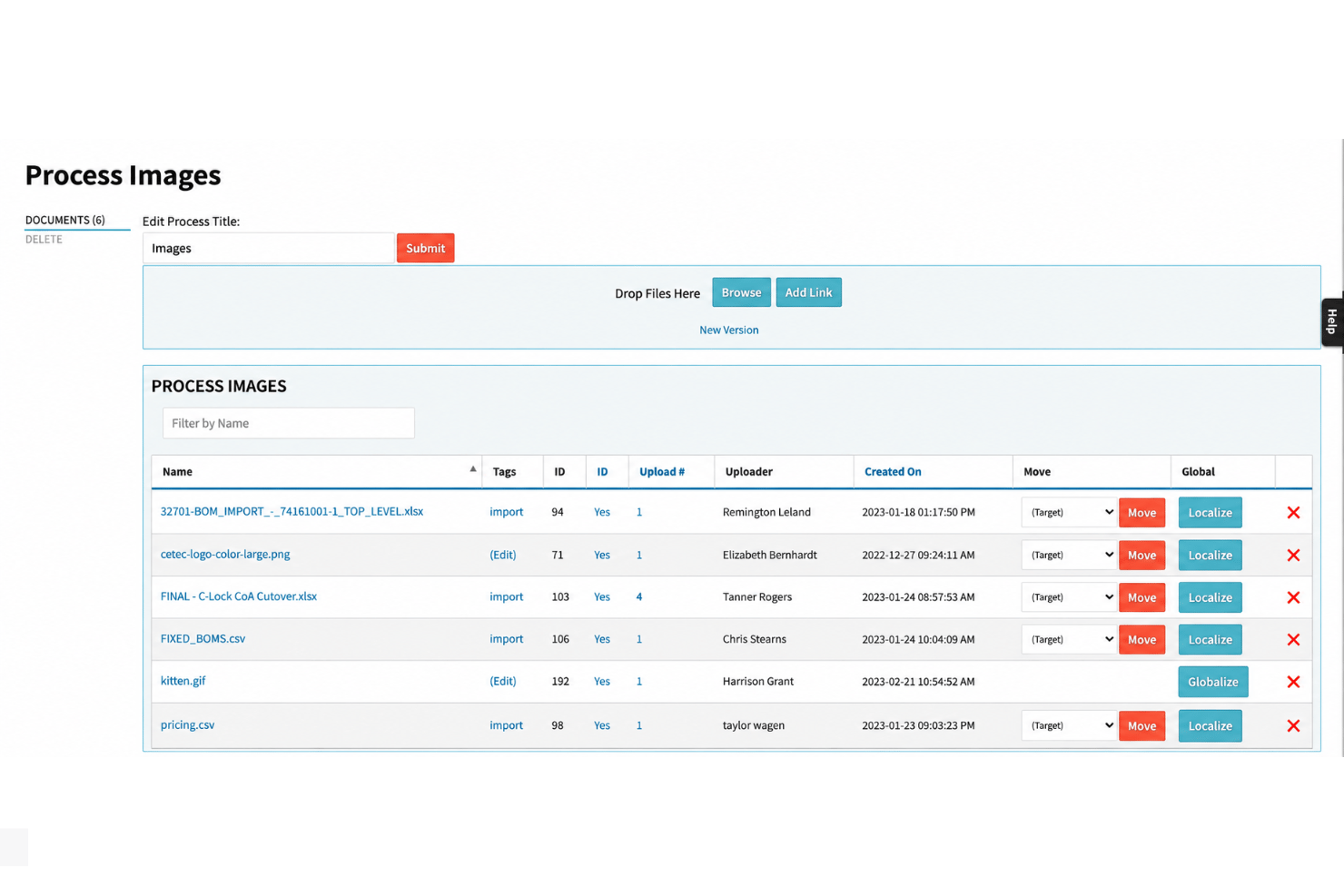Localize the pricing.csv document
Viewport: 1344px width, 896px height.
click(x=1211, y=726)
